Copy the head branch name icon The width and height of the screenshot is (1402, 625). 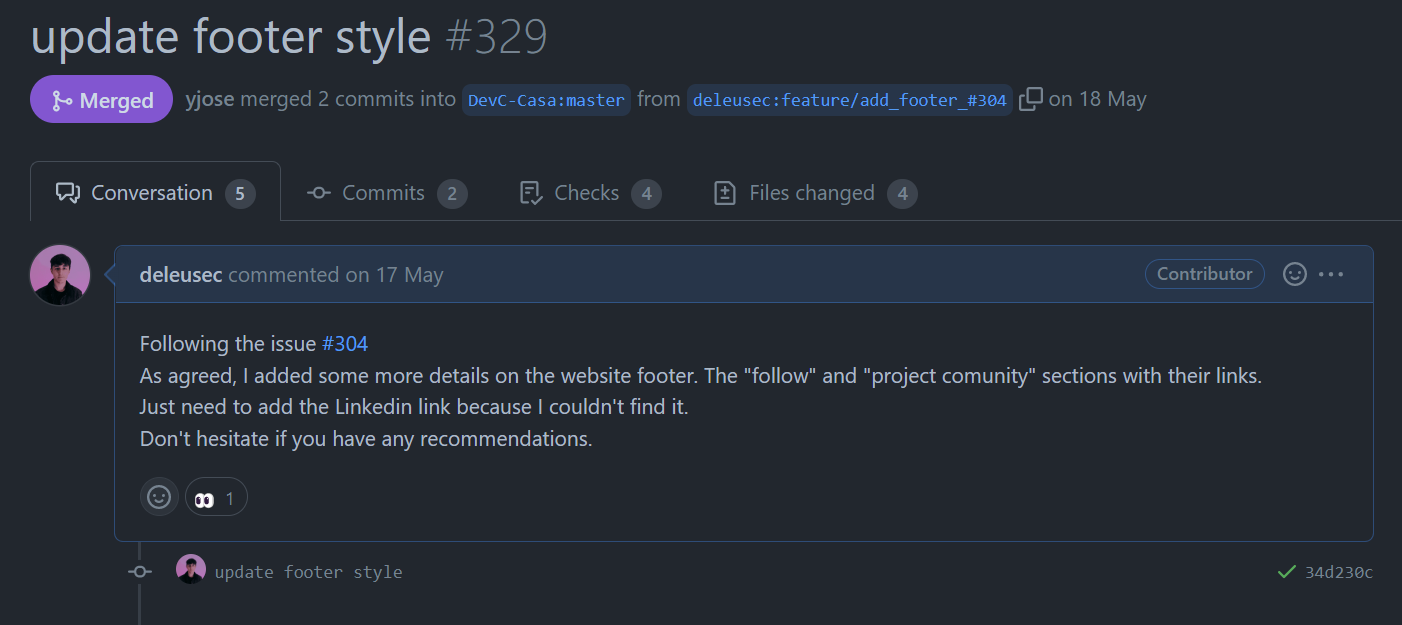tap(1031, 99)
